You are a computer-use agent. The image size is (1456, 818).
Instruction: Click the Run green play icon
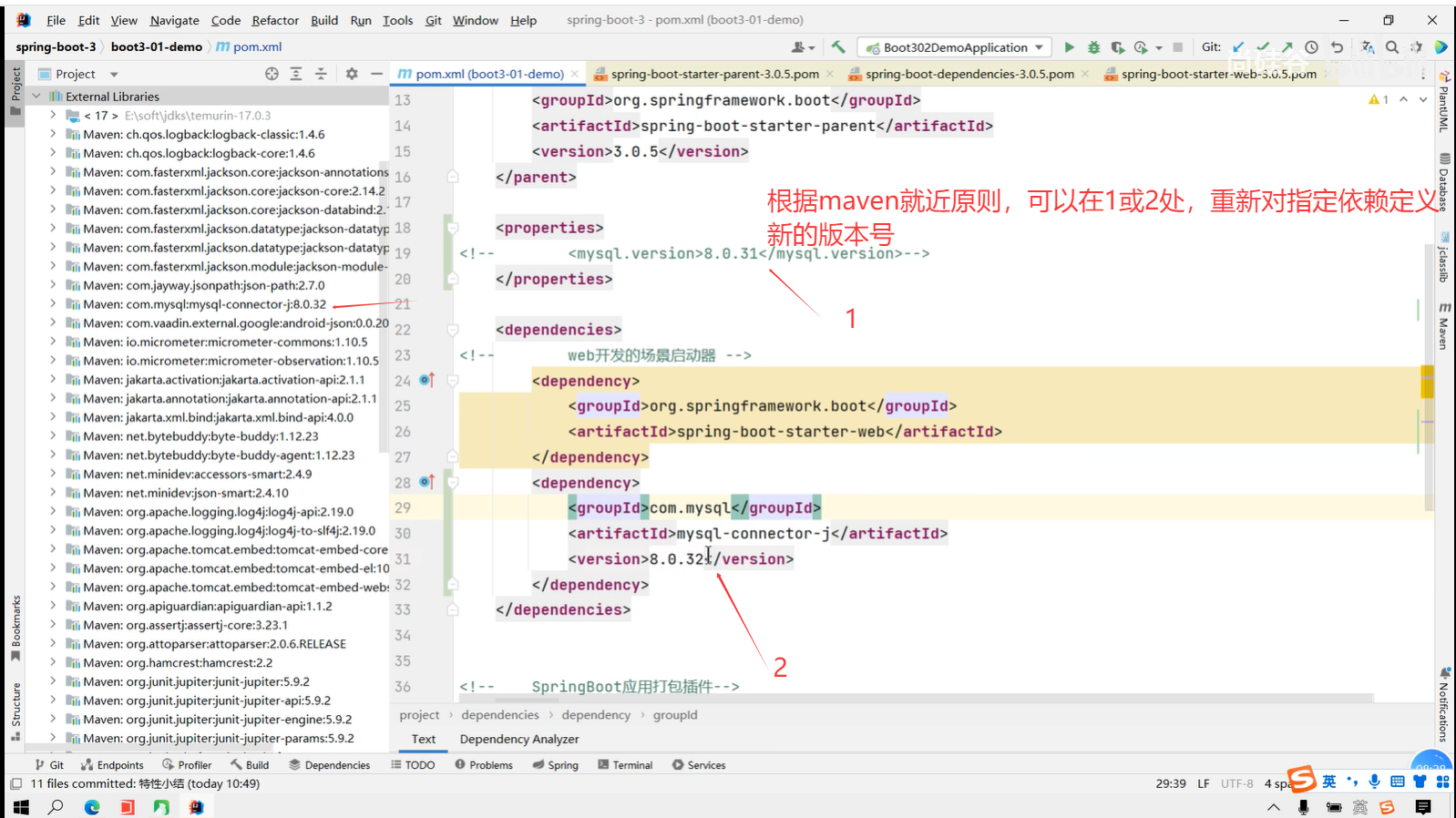(x=1070, y=47)
